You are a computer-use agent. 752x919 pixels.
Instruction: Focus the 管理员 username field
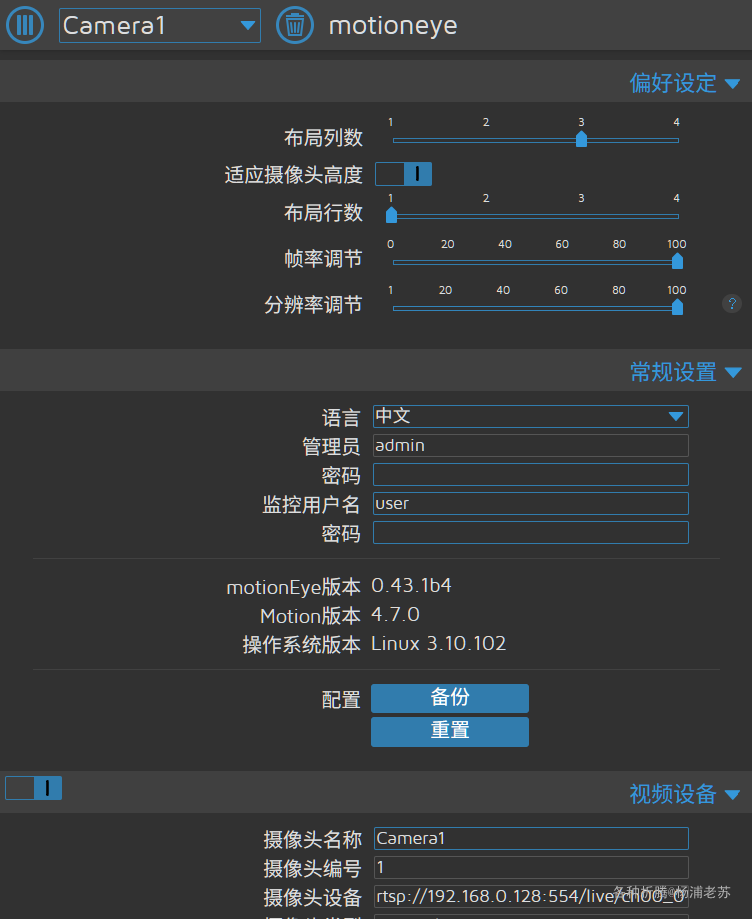tap(530, 445)
